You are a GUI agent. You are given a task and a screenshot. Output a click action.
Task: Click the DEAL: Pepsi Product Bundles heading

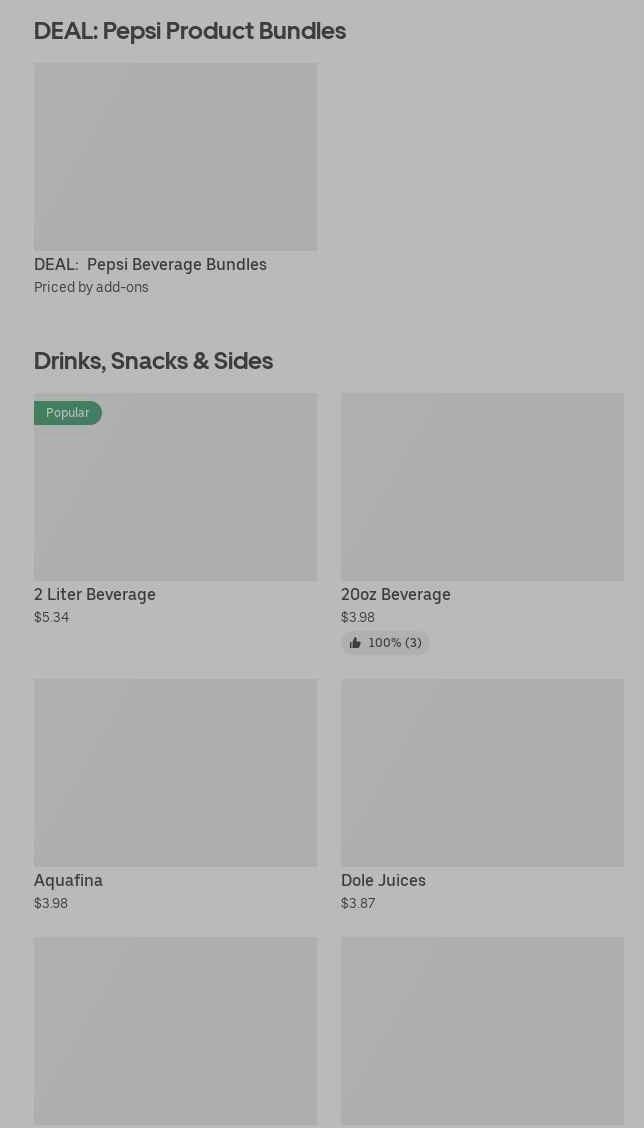190,31
